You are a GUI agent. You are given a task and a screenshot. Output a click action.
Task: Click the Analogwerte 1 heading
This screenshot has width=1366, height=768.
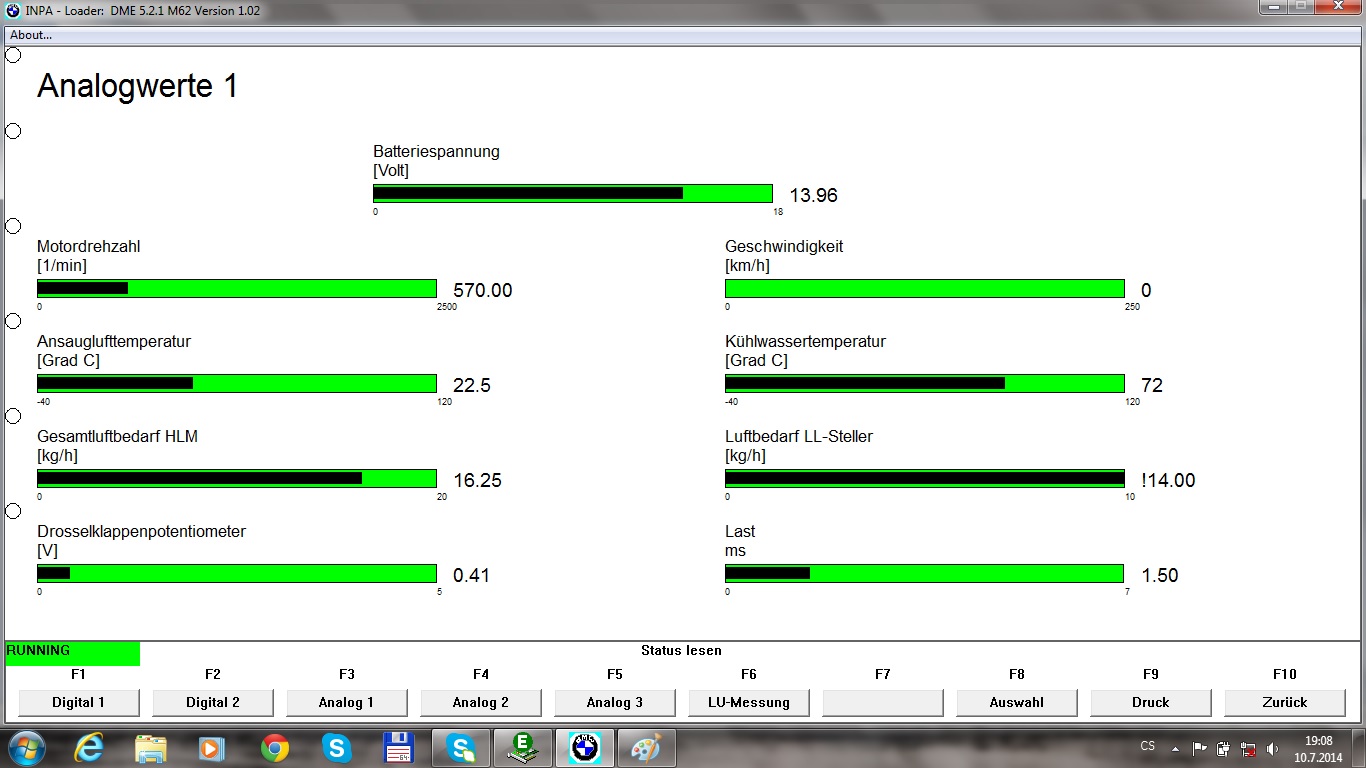[138, 87]
